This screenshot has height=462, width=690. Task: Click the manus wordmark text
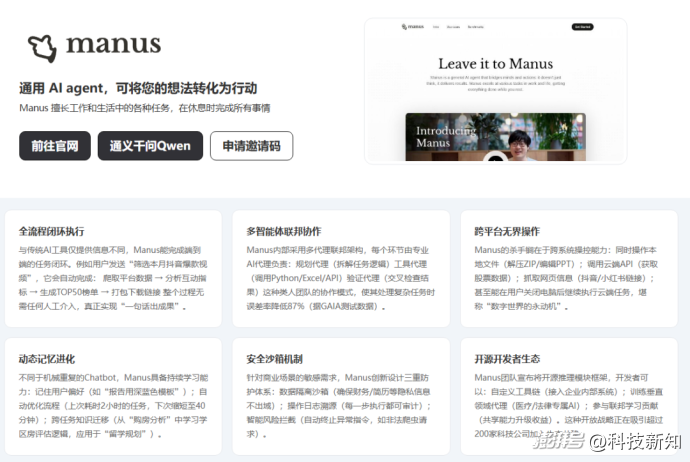point(114,44)
